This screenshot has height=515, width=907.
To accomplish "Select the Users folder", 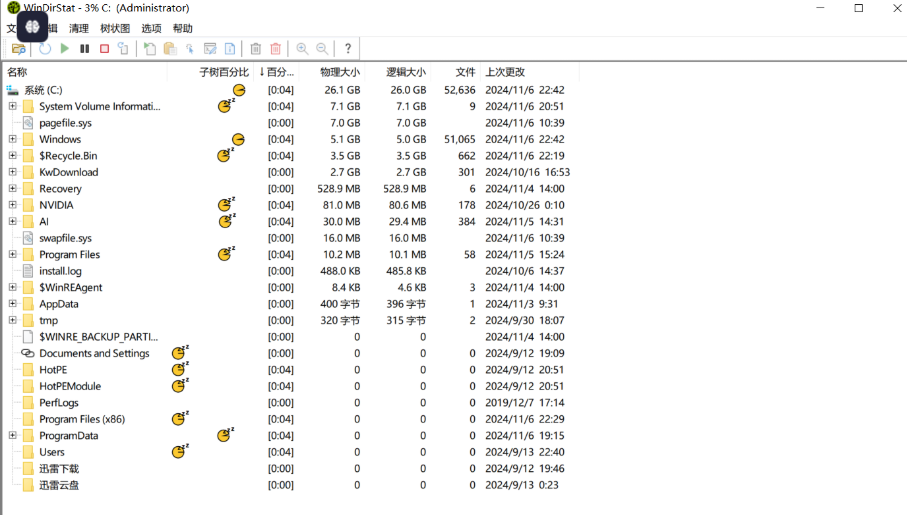I will (x=52, y=452).
